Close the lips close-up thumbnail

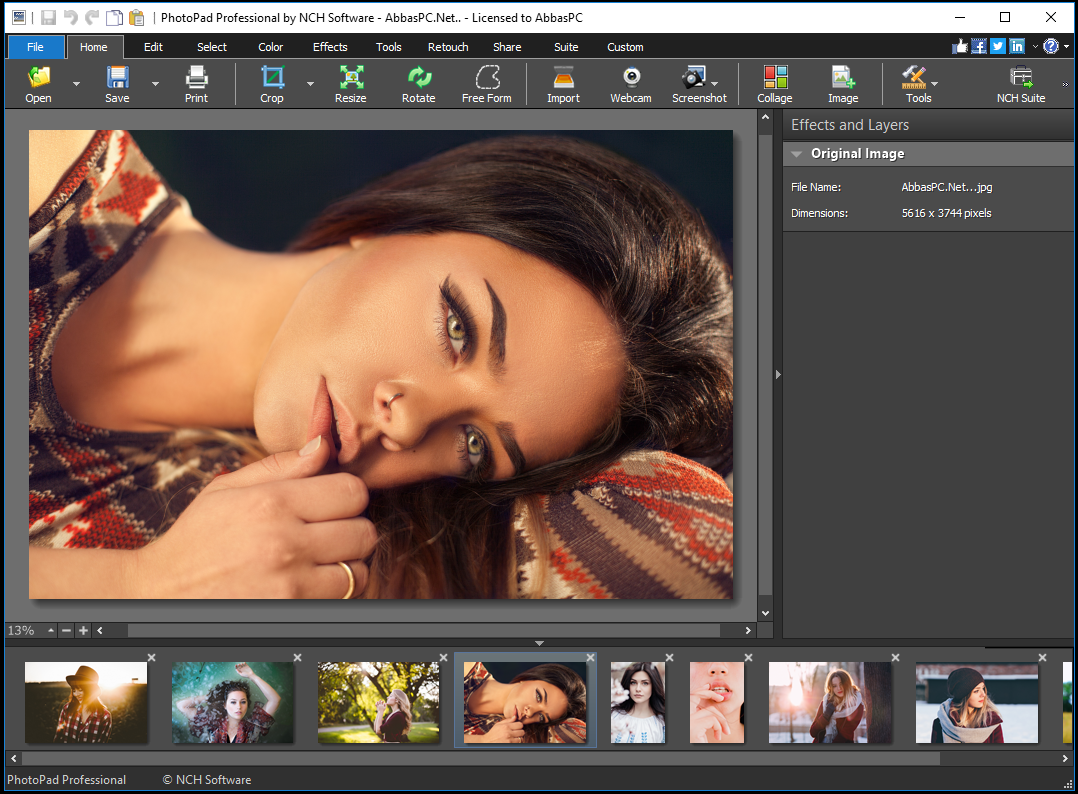click(x=749, y=658)
